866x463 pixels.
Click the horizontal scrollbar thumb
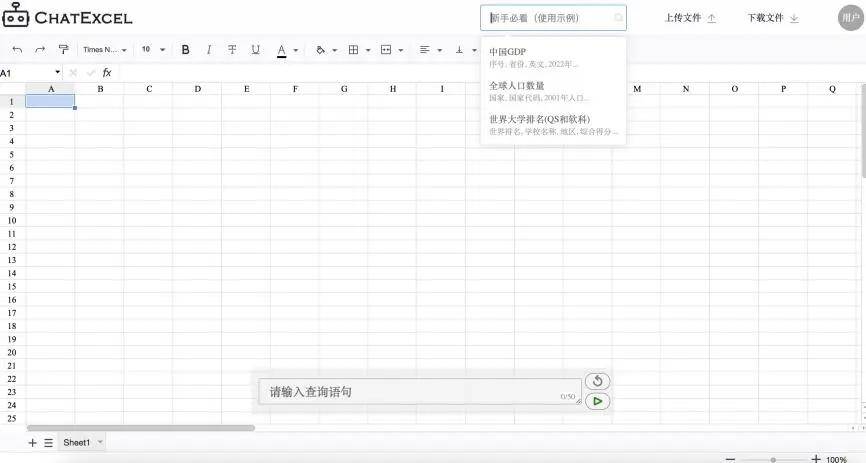(141, 428)
